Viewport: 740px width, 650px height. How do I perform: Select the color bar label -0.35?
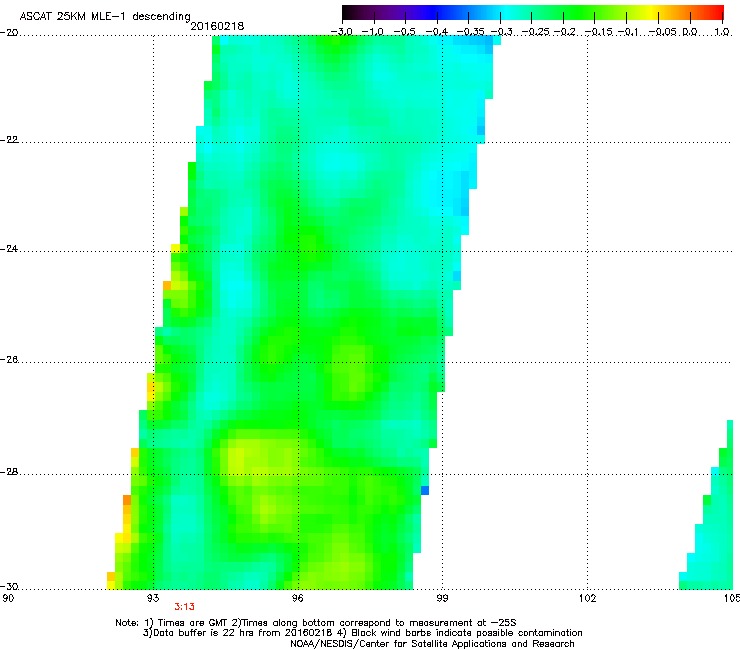click(x=471, y=32)
